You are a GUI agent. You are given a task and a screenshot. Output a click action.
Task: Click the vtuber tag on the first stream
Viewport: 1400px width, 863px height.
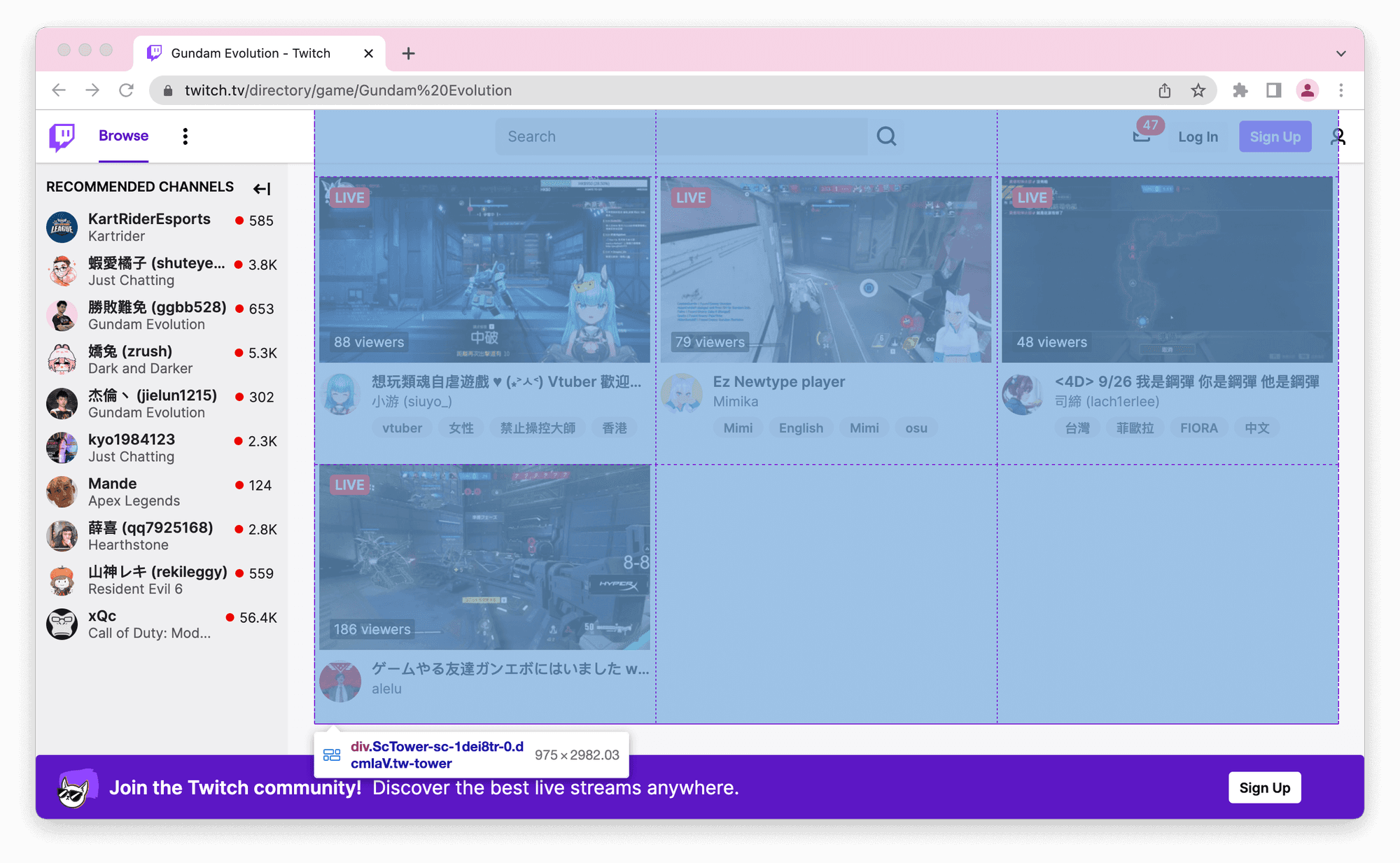402,428
